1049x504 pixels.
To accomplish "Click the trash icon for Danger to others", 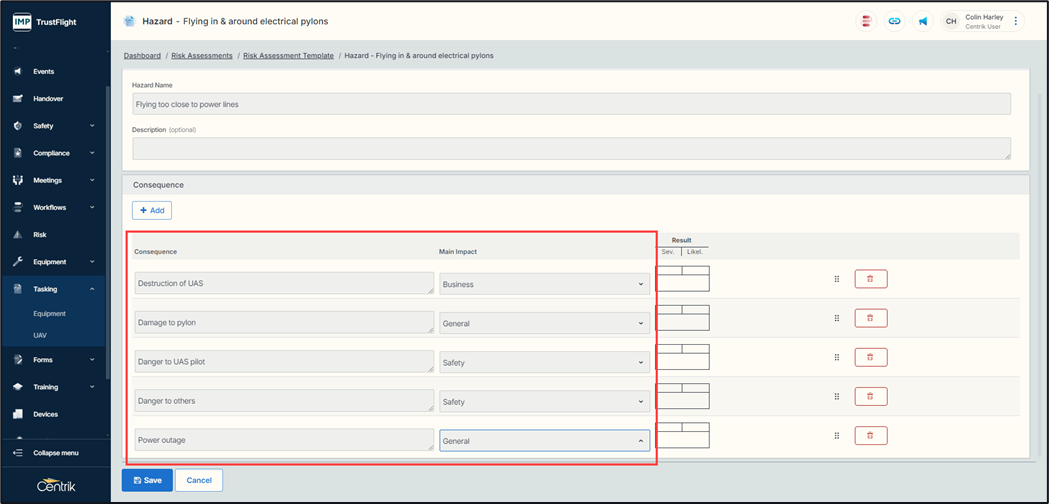I will [x=870, y=397].
